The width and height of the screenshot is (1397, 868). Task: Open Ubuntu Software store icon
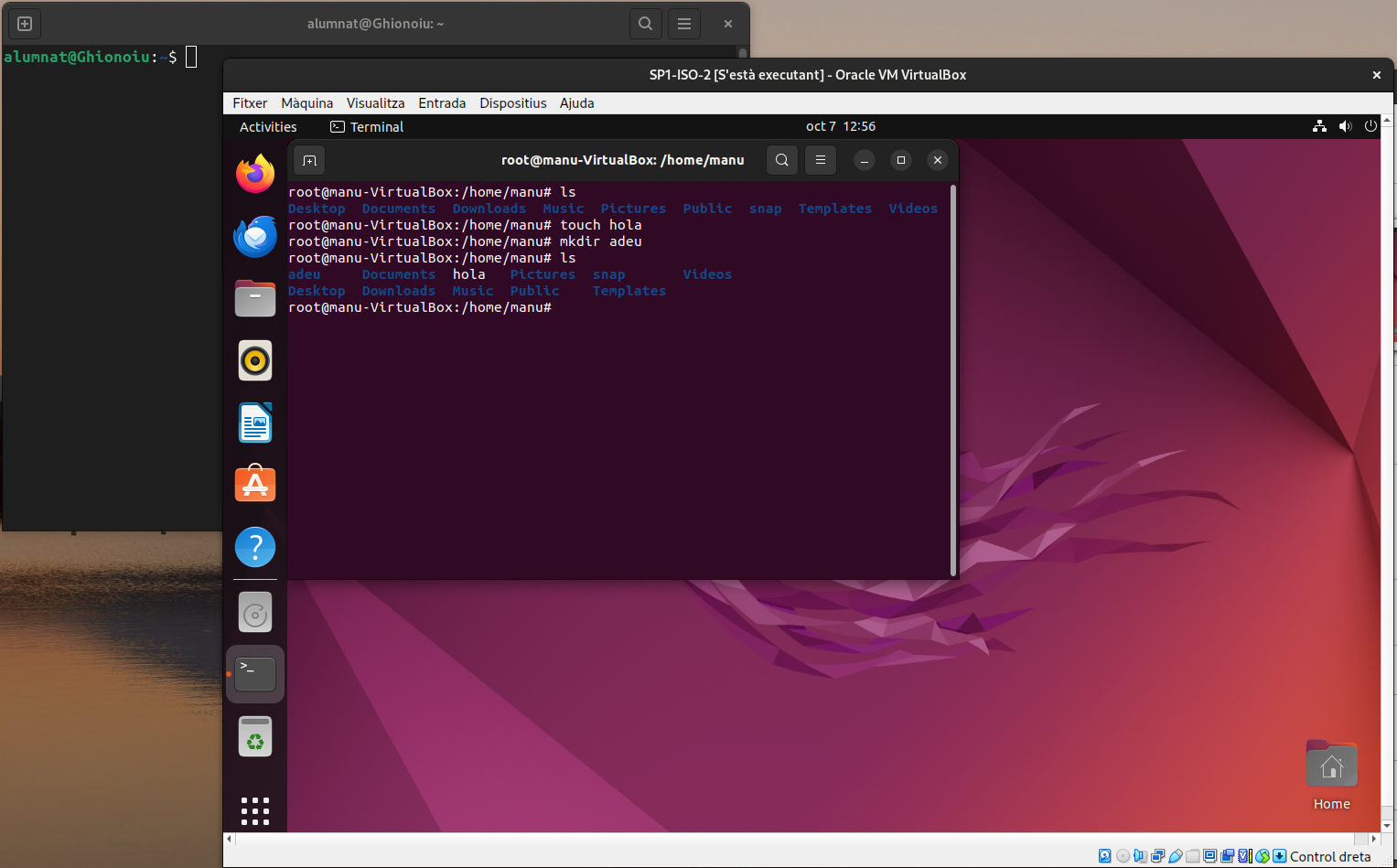[x=255, y=484]
